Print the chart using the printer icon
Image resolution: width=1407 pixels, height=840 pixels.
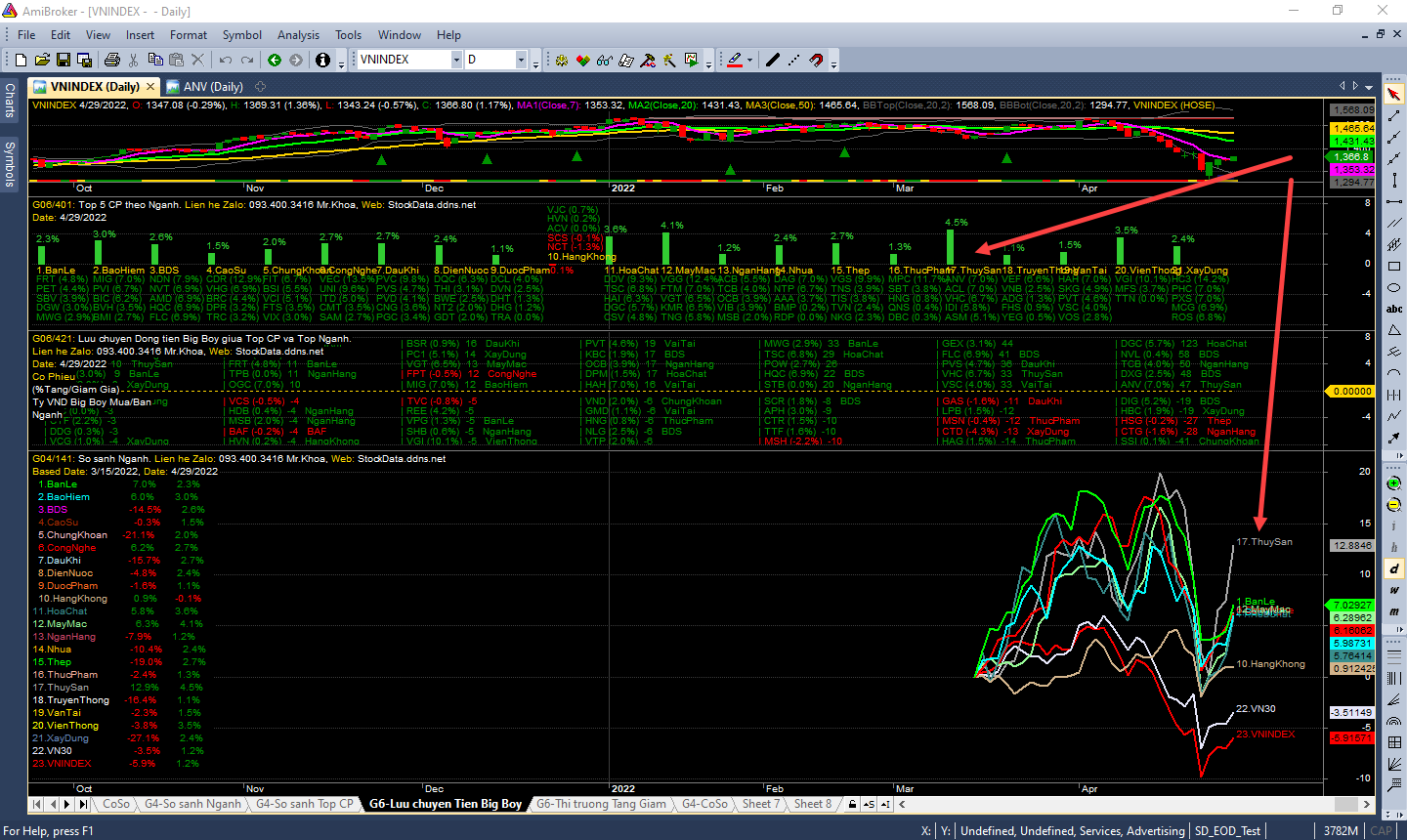(111, 60)
